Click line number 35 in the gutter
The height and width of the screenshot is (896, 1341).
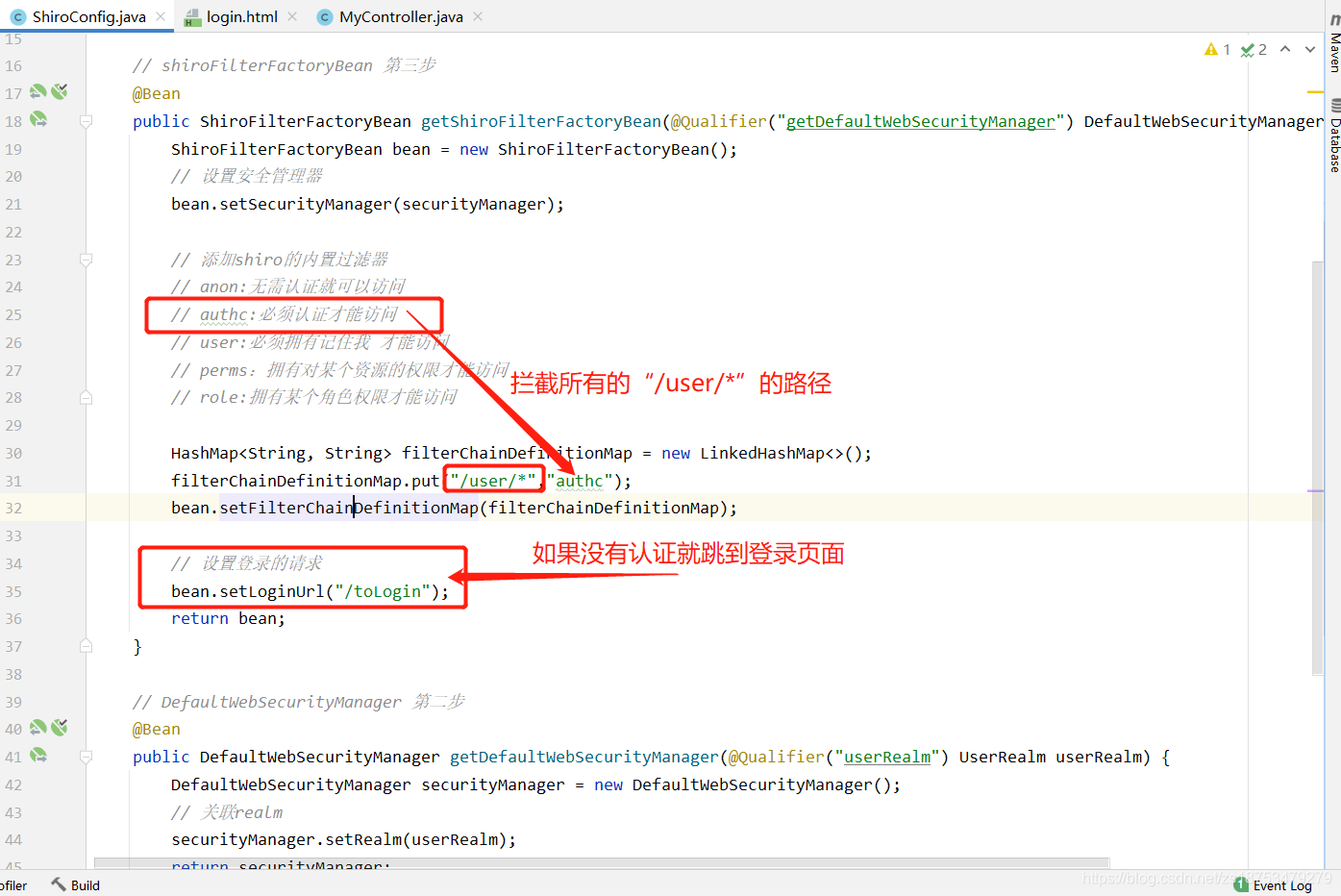click(x=13, y=591)
